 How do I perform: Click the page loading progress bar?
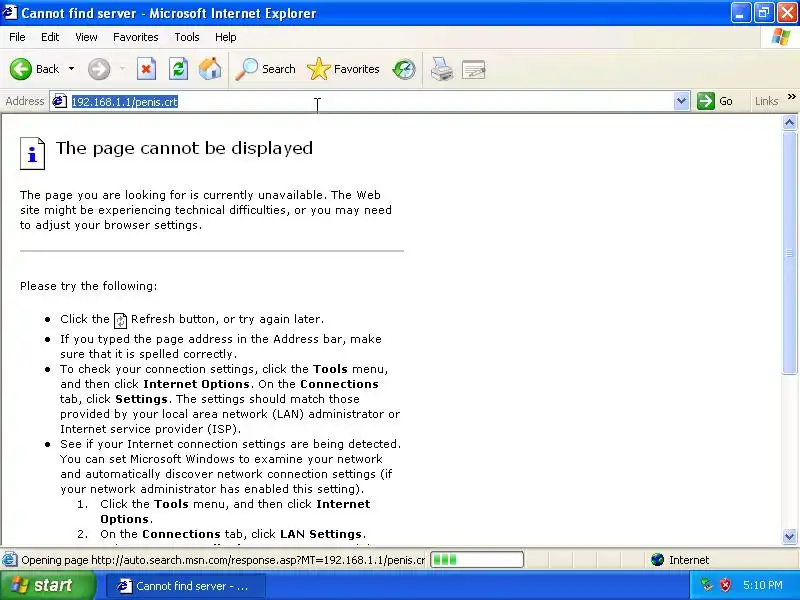(477, 560)
